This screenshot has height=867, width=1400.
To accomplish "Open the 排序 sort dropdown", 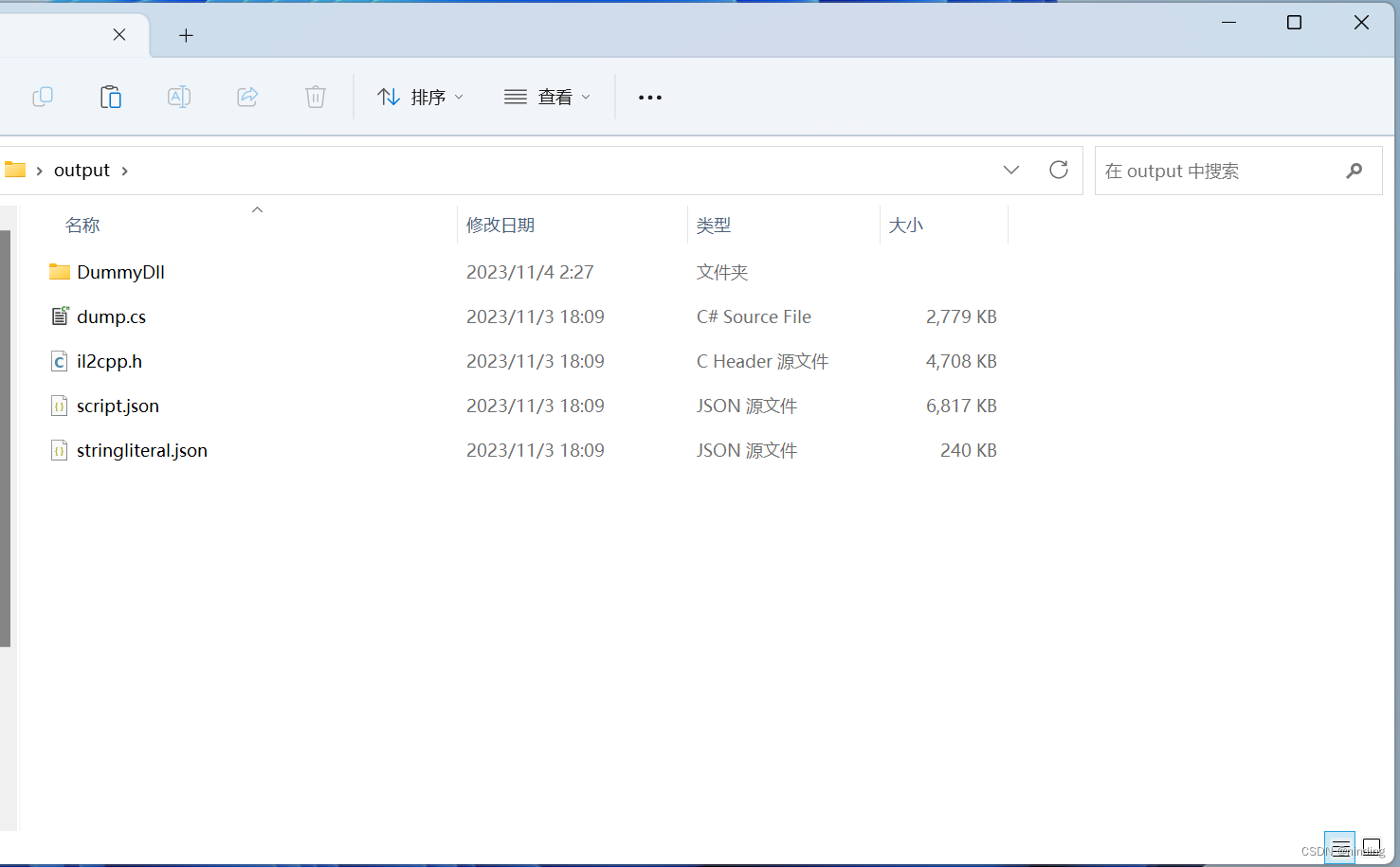I will click(x=421, y=97).
